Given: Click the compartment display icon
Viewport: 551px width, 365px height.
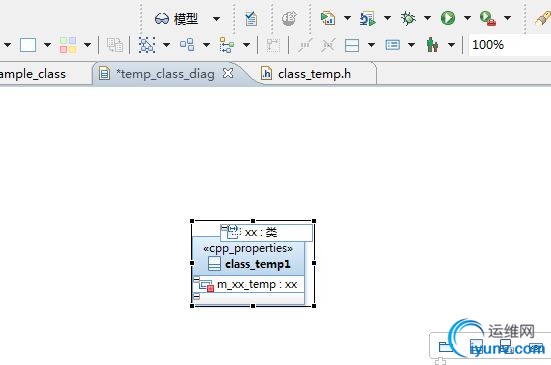Looking at the screenshot, I should 352,45.
